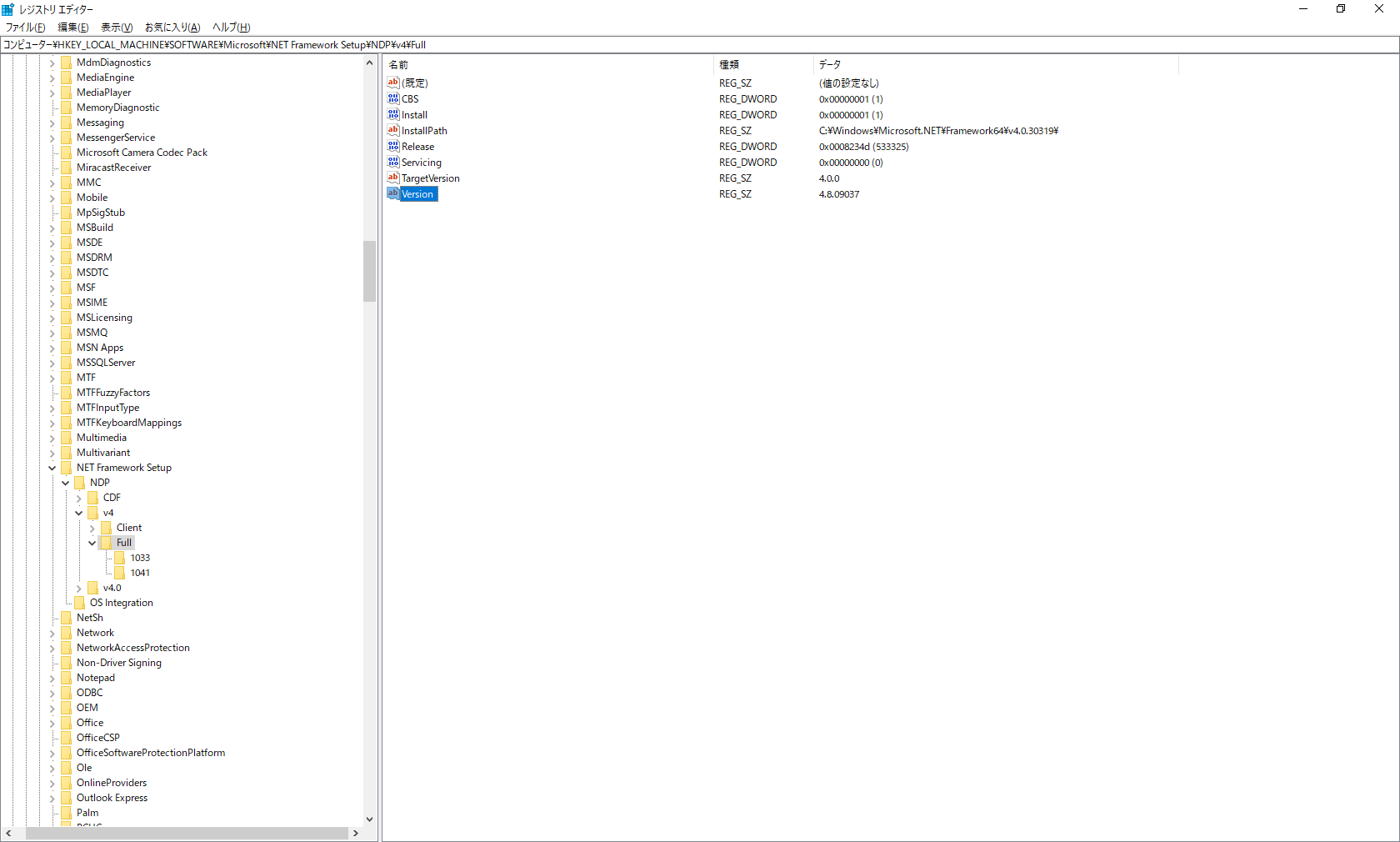The image size is (1400, 842).
Task: Select the Servicing value entry
Action: pos(421,163)
